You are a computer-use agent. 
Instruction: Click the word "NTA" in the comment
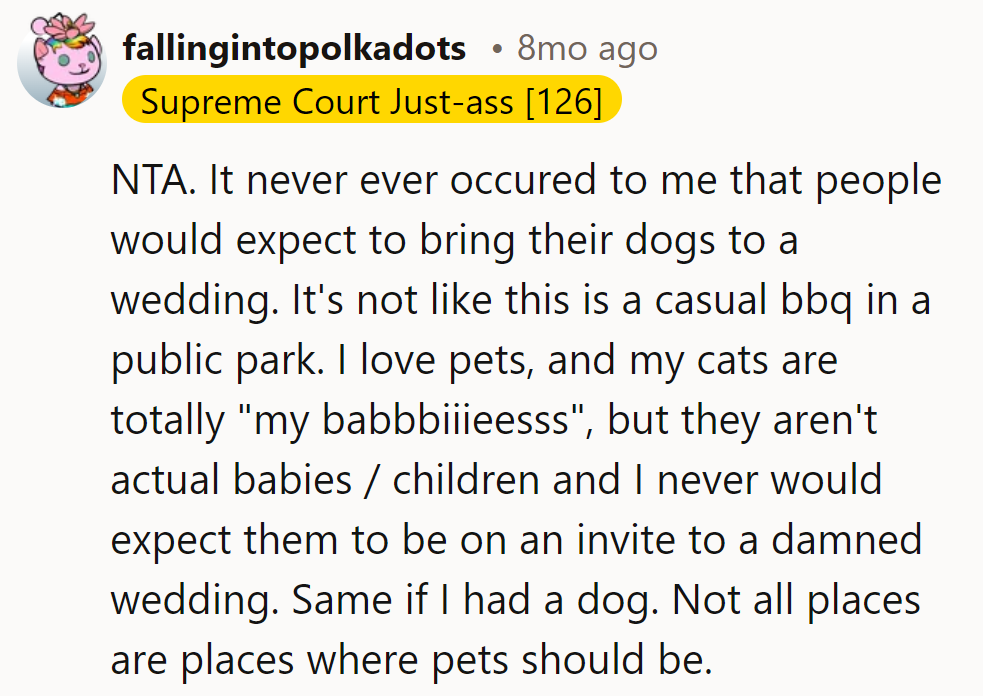[144, 181]
